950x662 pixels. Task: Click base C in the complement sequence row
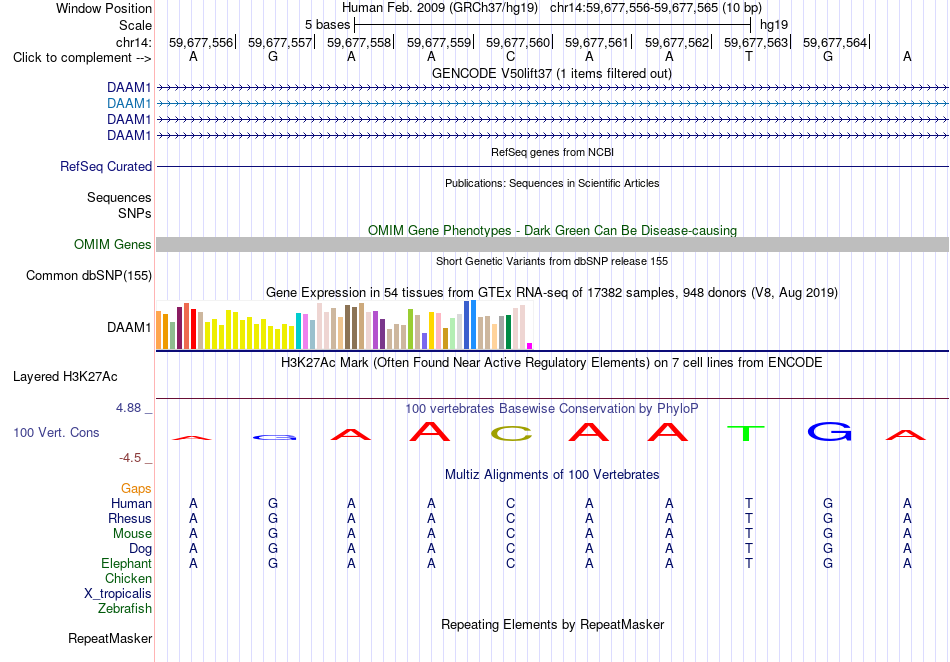tap(511, 57)
